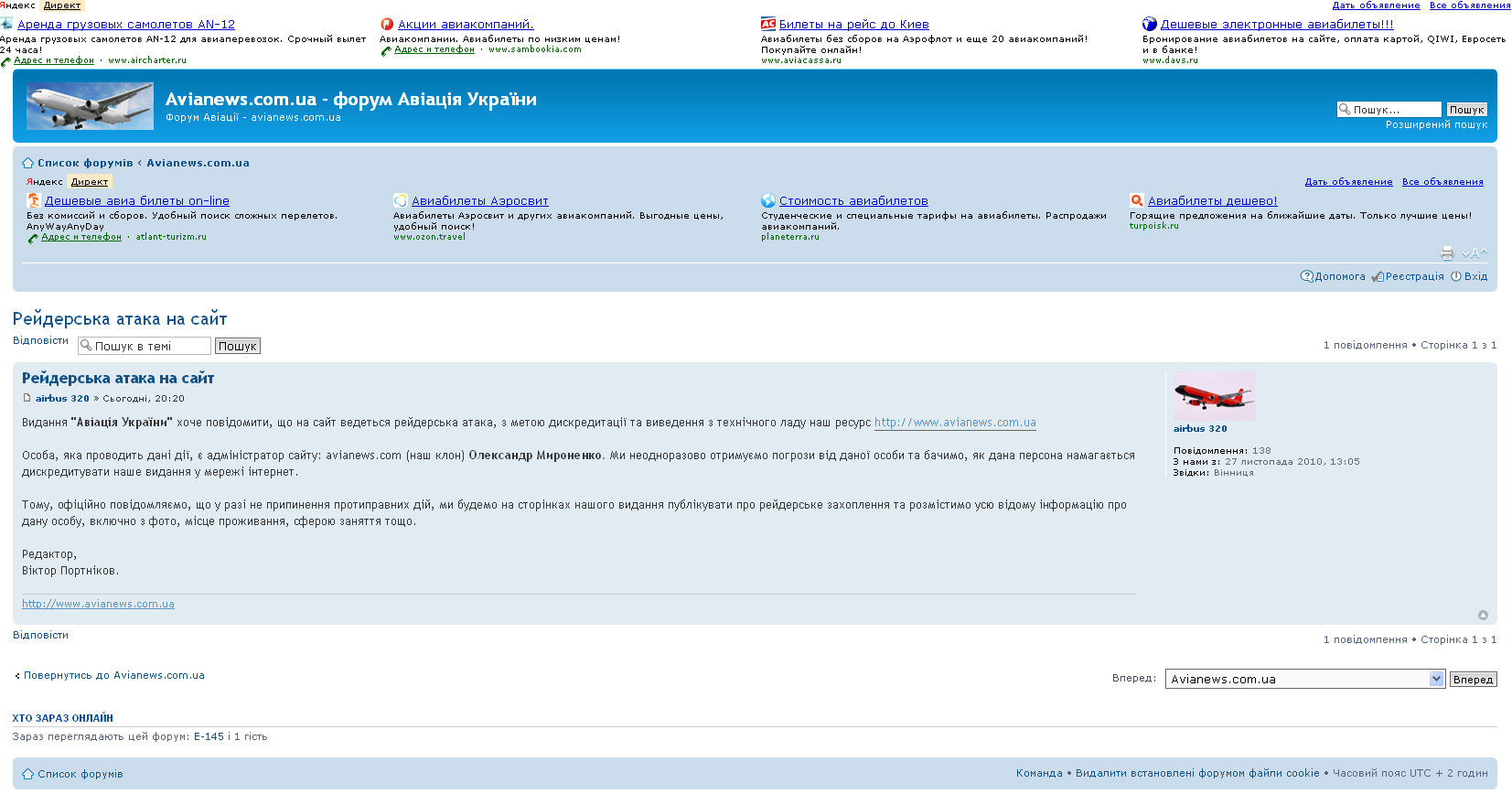Open ad Дешевые авиа билеты on-line
Screen dimensions: 1512x794
(x=137, y=201)
